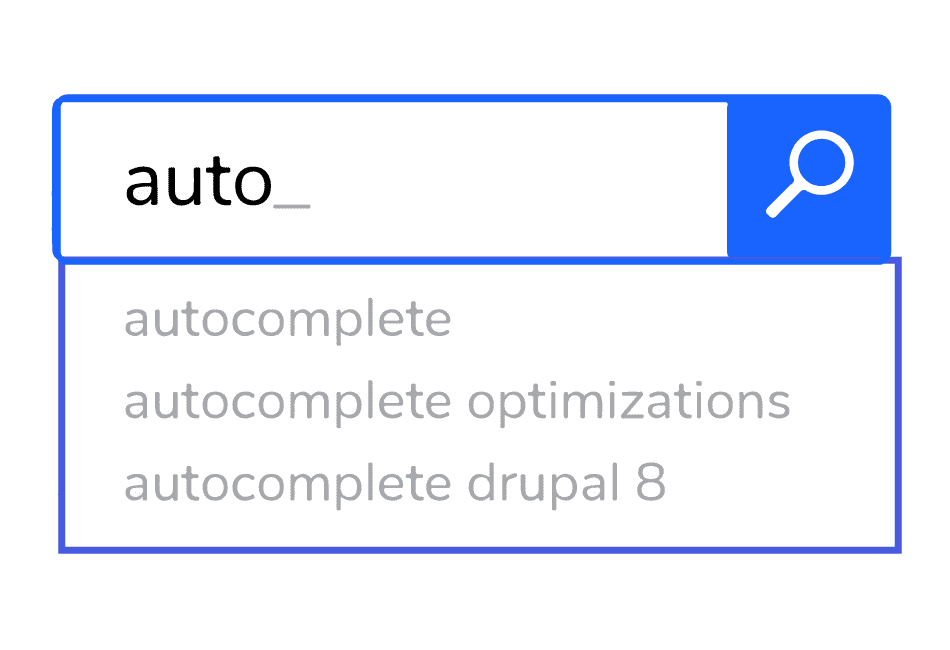
Task: Click the last entry in the suggestions dropdown
Action: coord(395,485)
